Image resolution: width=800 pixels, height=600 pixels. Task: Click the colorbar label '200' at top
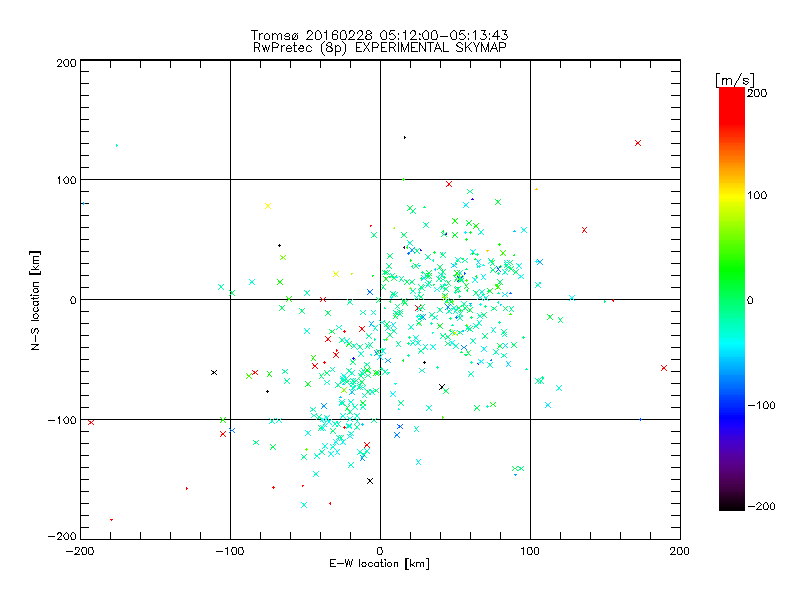[757, 93]
